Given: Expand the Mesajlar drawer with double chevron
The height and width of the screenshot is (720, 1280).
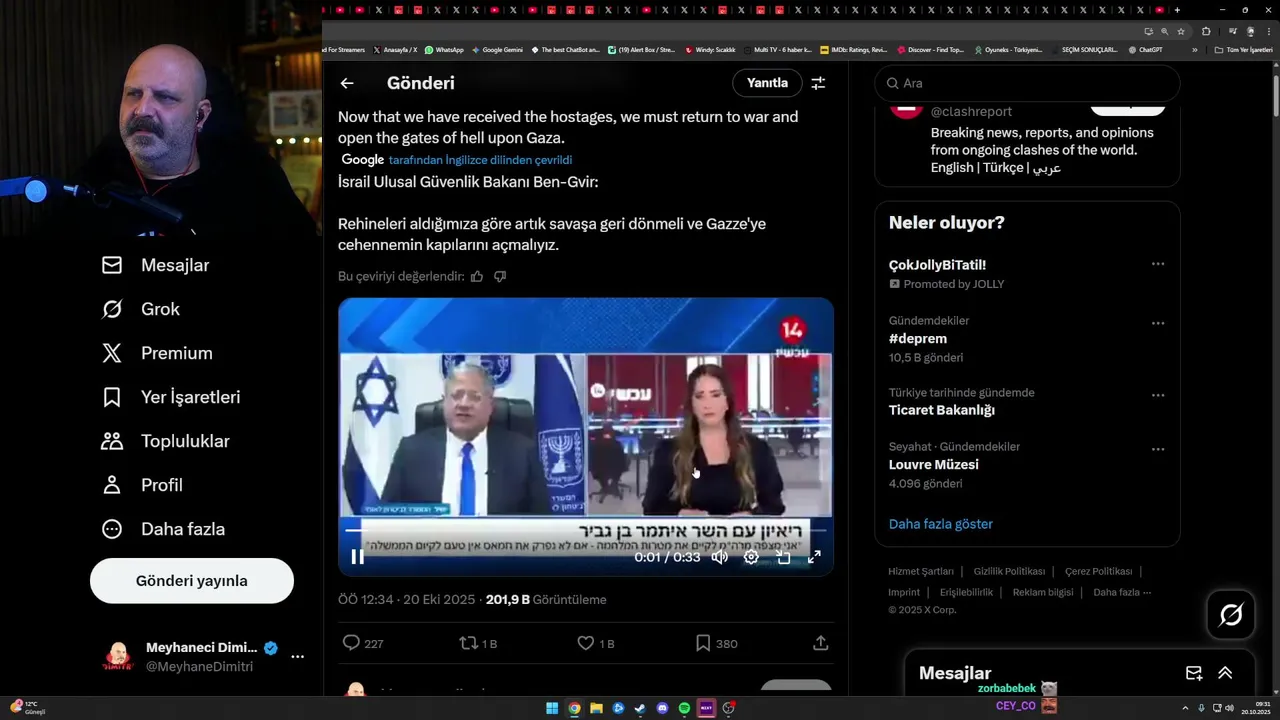Looking at the screenshot, I should tap(1225, 673).
